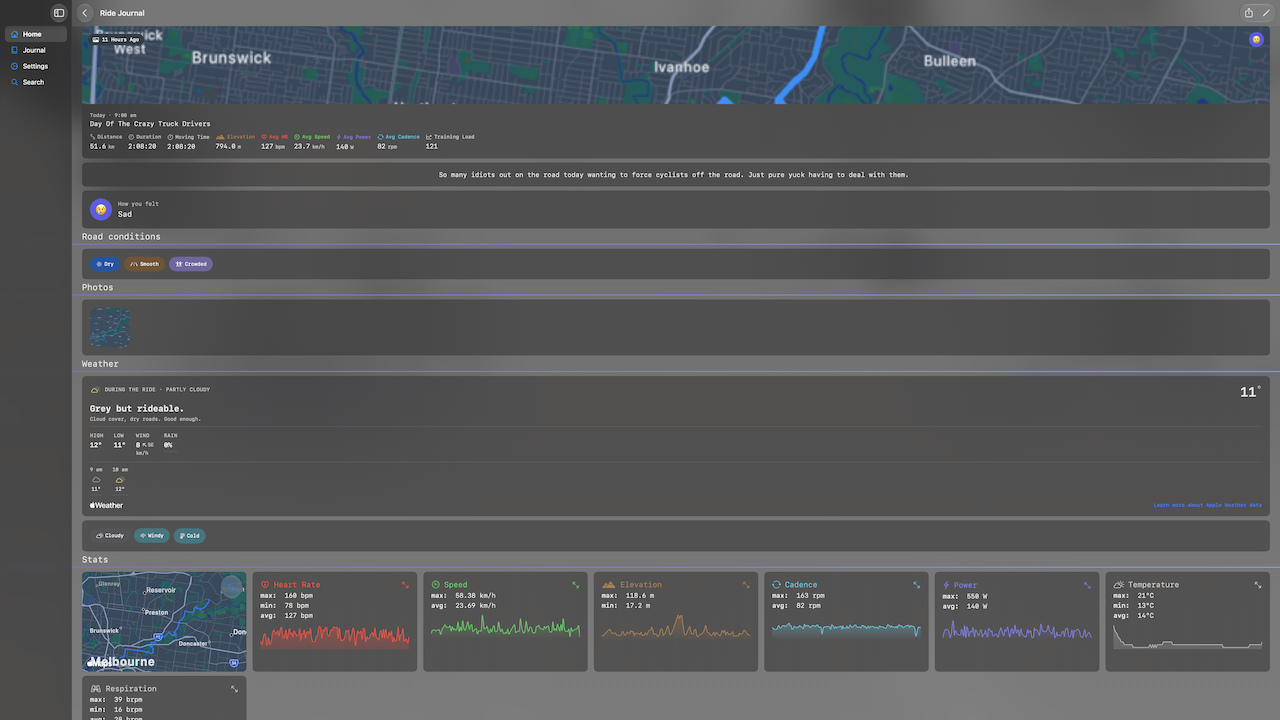Click the sad emoji next to How you felt

pos(100,209)
